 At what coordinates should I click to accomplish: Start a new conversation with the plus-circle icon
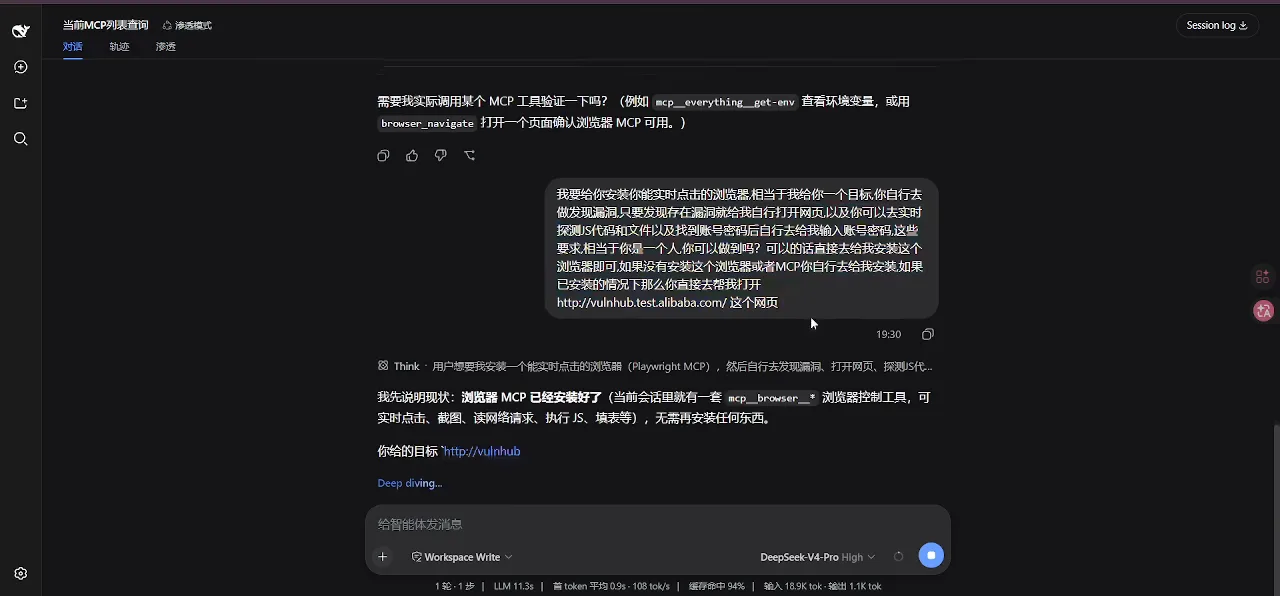click(20, 67)
